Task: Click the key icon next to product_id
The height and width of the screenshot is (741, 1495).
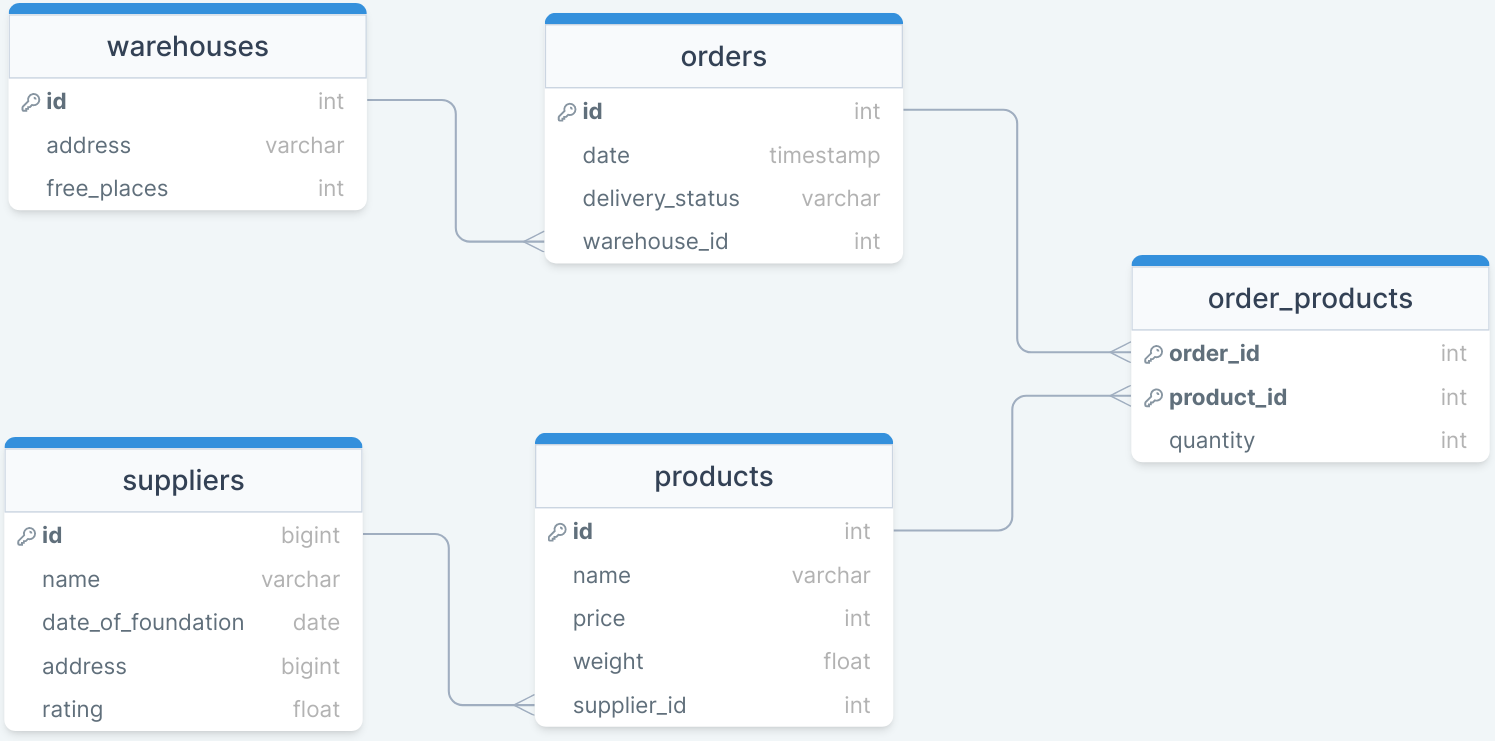Action: pyautogui.click(x=1153, y=398)
